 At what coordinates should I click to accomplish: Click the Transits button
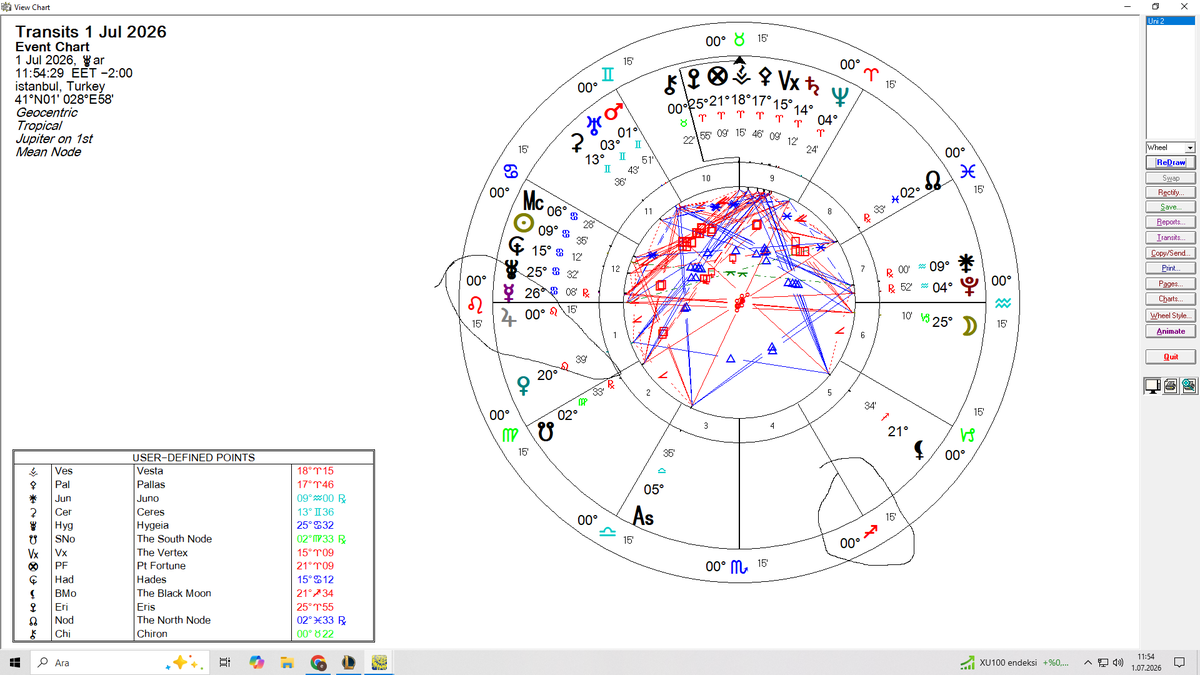(1170, 238)
